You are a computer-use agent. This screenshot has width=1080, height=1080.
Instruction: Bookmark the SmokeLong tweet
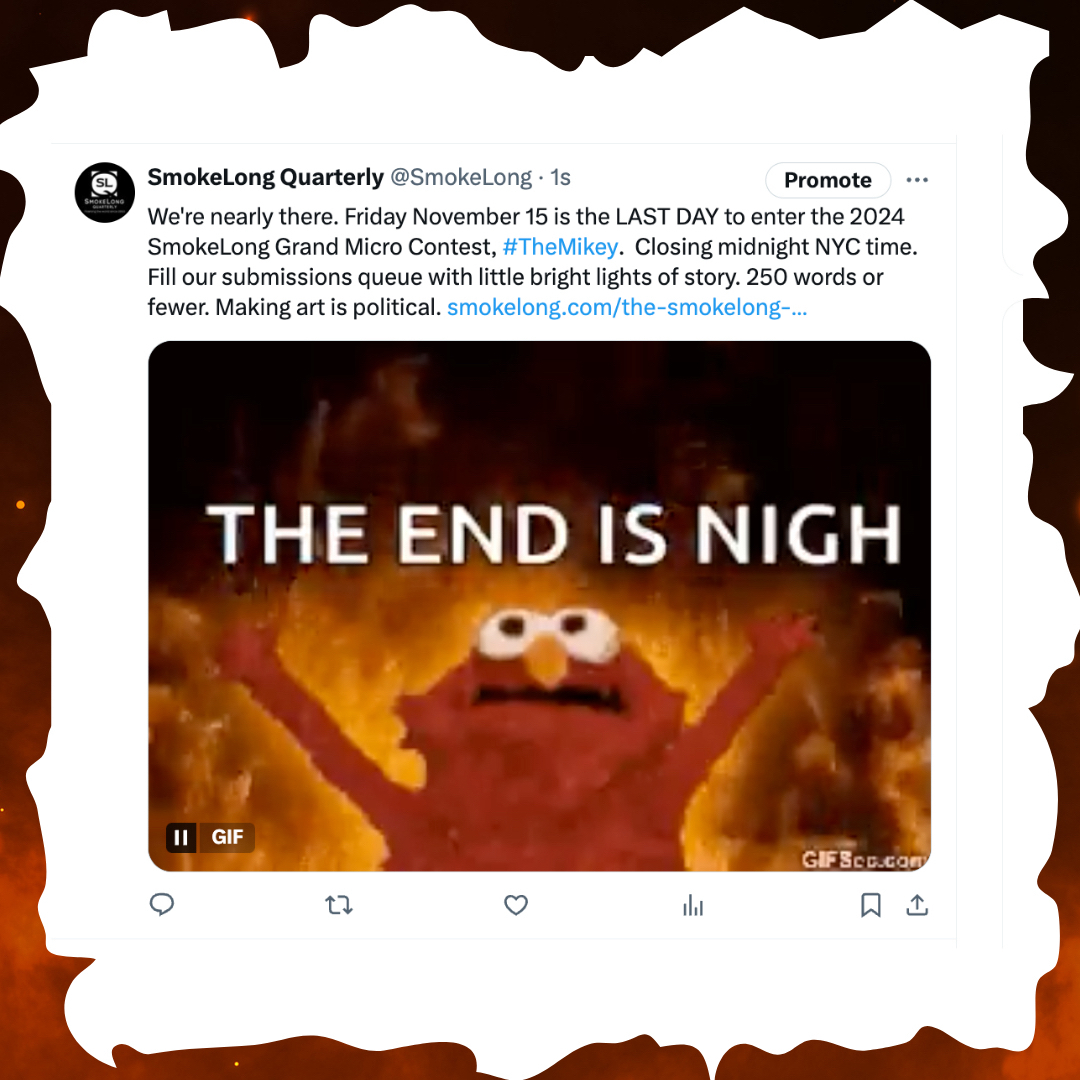pyautogui.click(x=871, y=905)
